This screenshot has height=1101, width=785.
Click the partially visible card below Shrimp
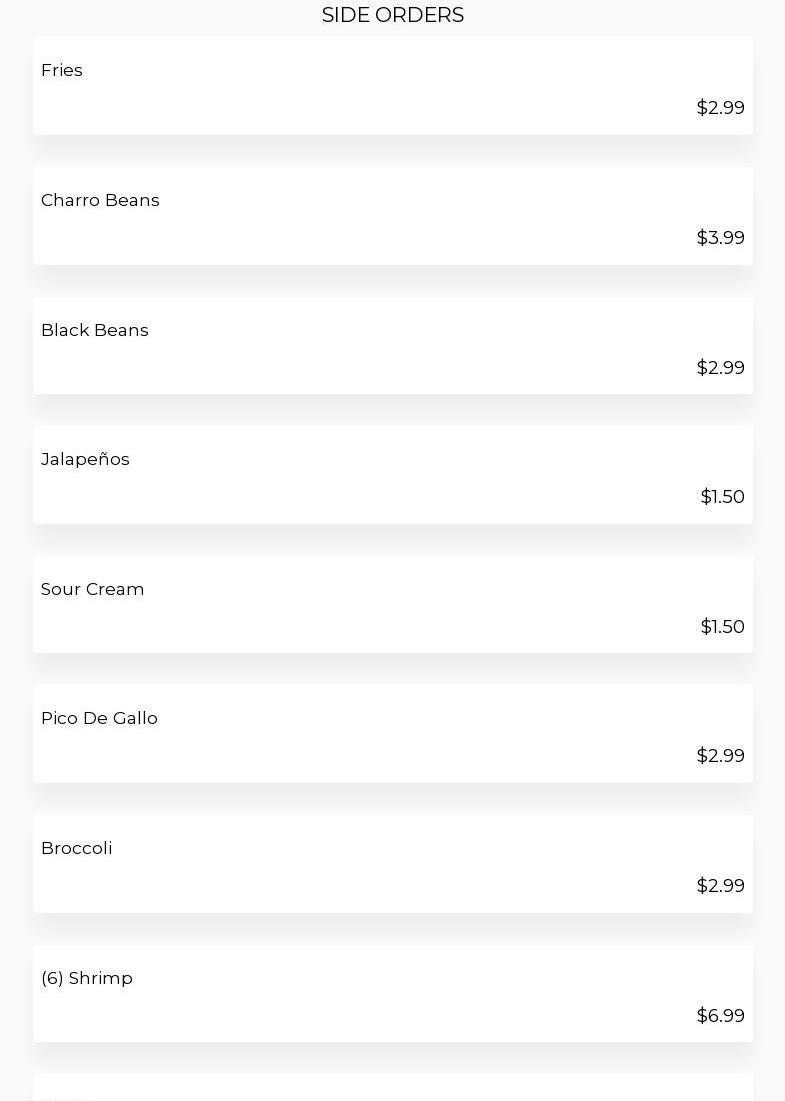click(392, 1090)
